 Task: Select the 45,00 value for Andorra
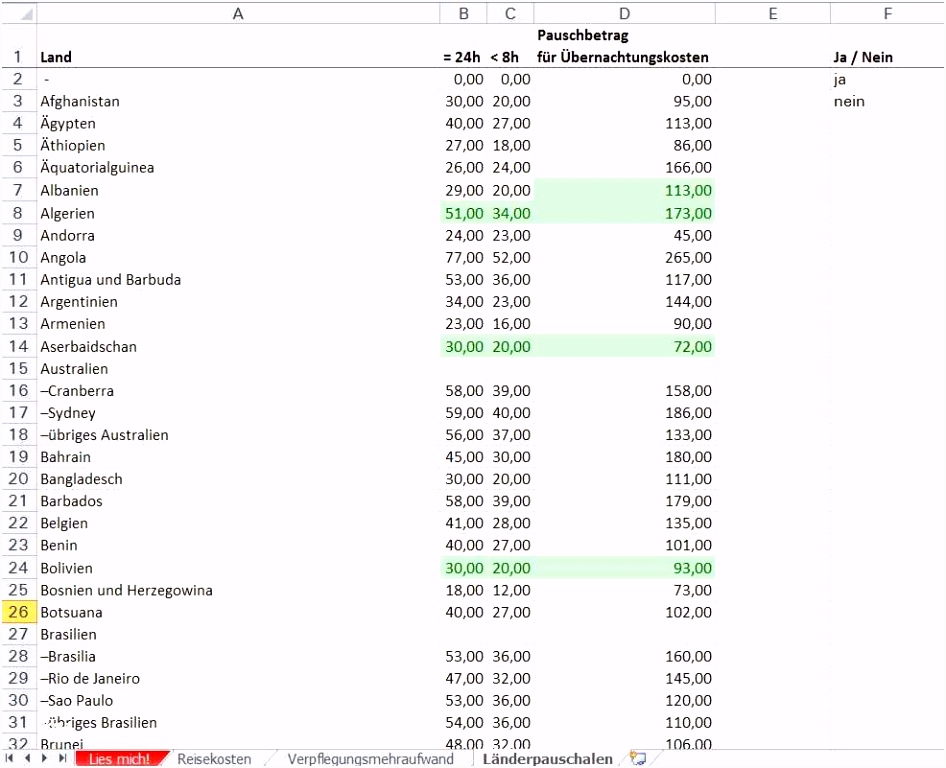(x=624, y=235)
